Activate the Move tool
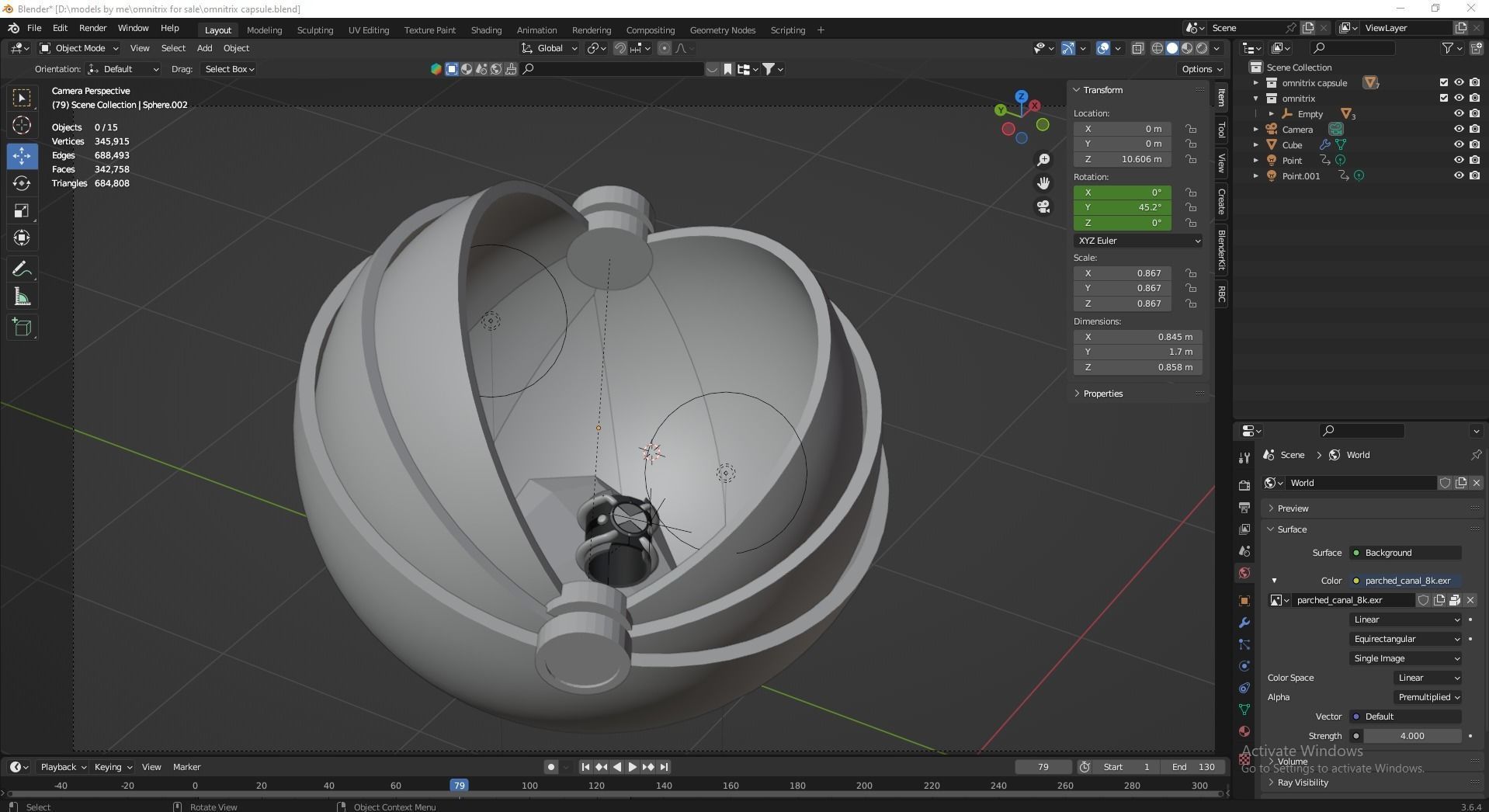 pyautogui.click(x=22, y=156)
